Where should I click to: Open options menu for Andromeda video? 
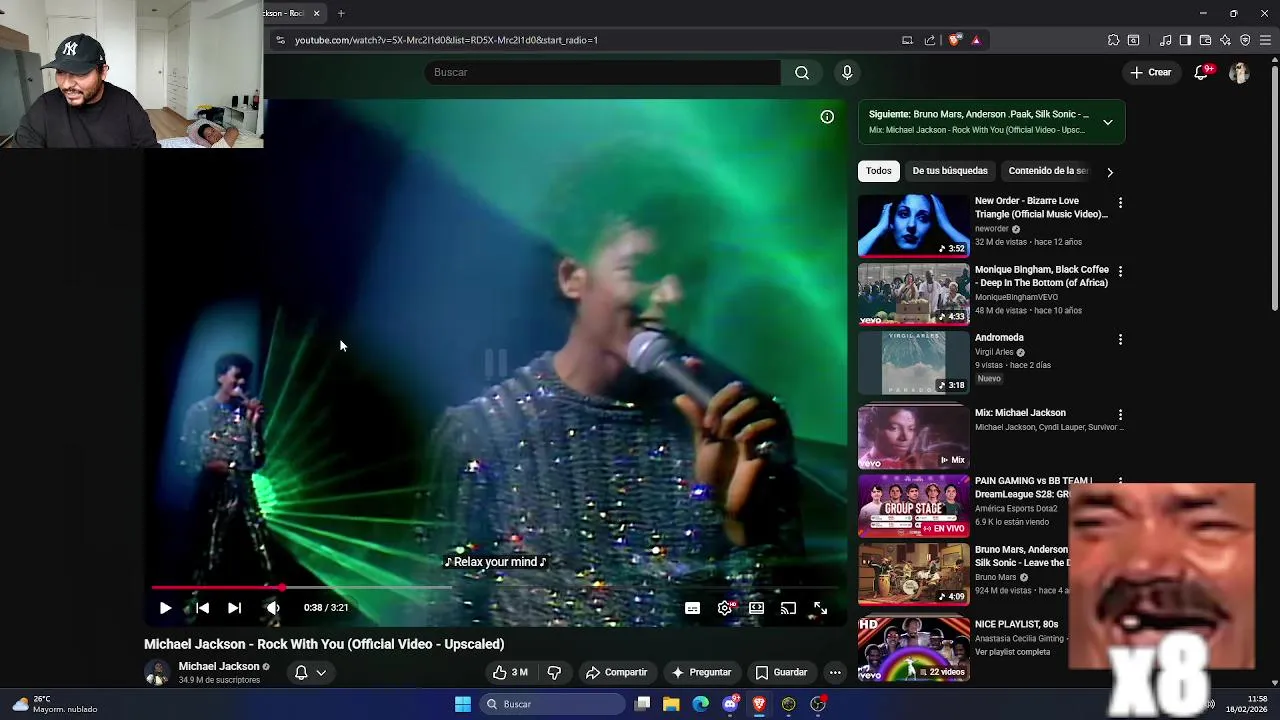point(1120,340)
